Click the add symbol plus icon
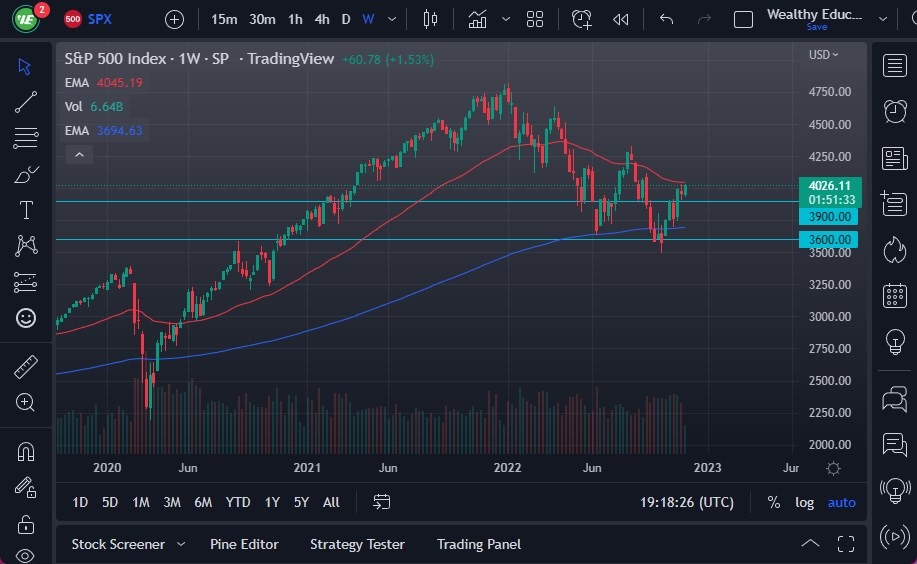This screenshot has width=917, height=564. coord(175,19)
